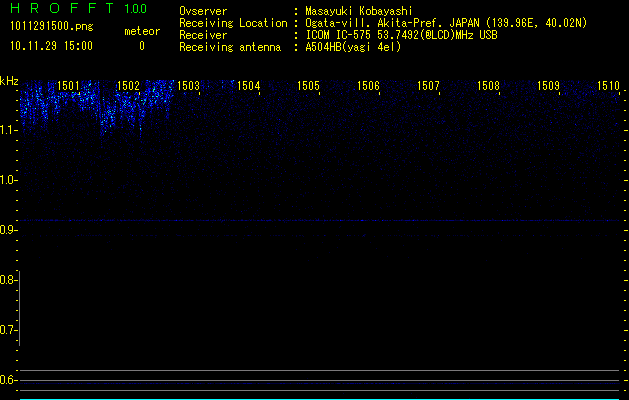Click the 1502 time marker
The height and width of the screenshot is (400, 629).
point(128,86)
